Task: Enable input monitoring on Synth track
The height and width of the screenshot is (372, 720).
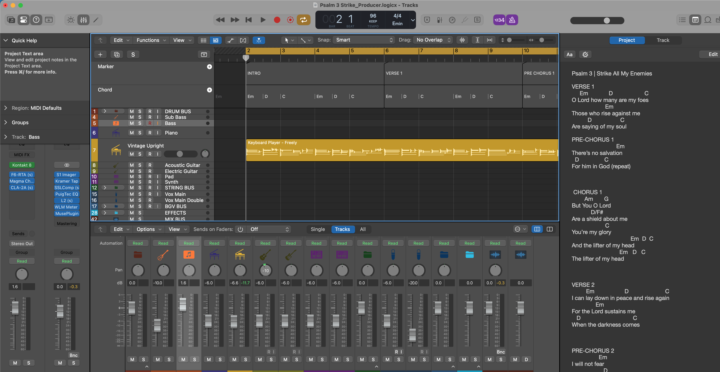Action: [158, 182]
